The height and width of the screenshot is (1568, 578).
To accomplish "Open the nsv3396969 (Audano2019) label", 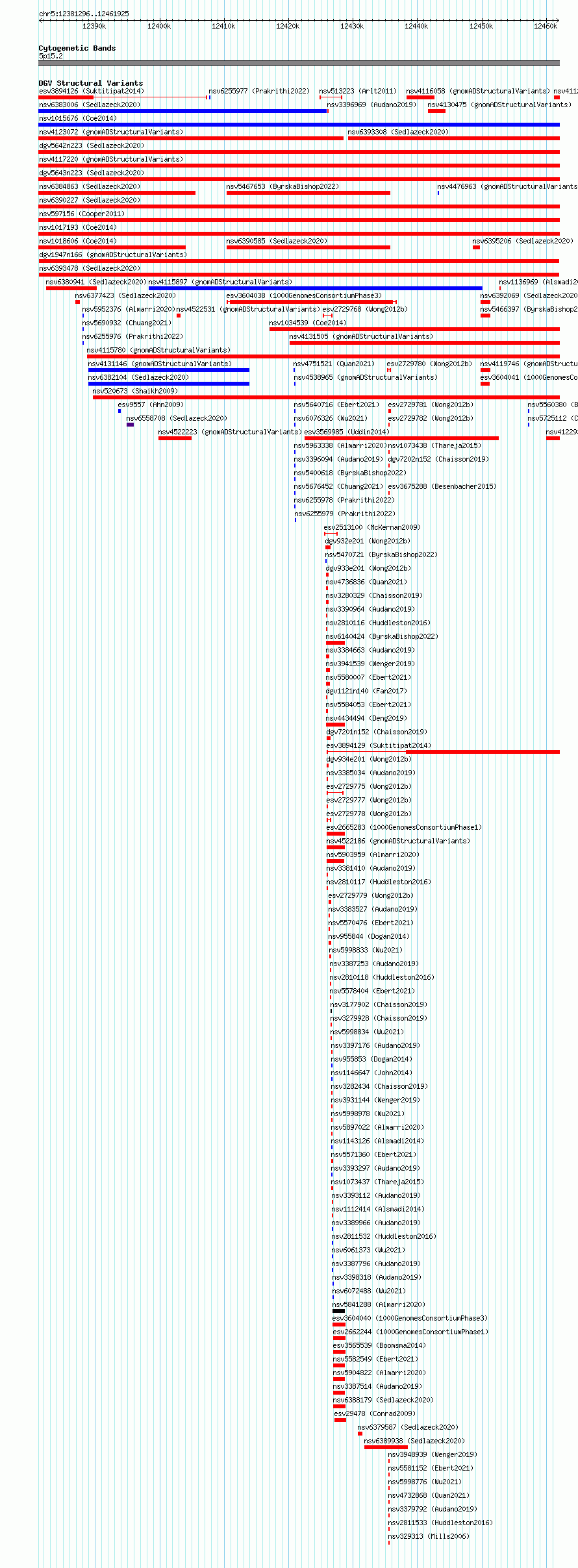I will click(371, 105).
